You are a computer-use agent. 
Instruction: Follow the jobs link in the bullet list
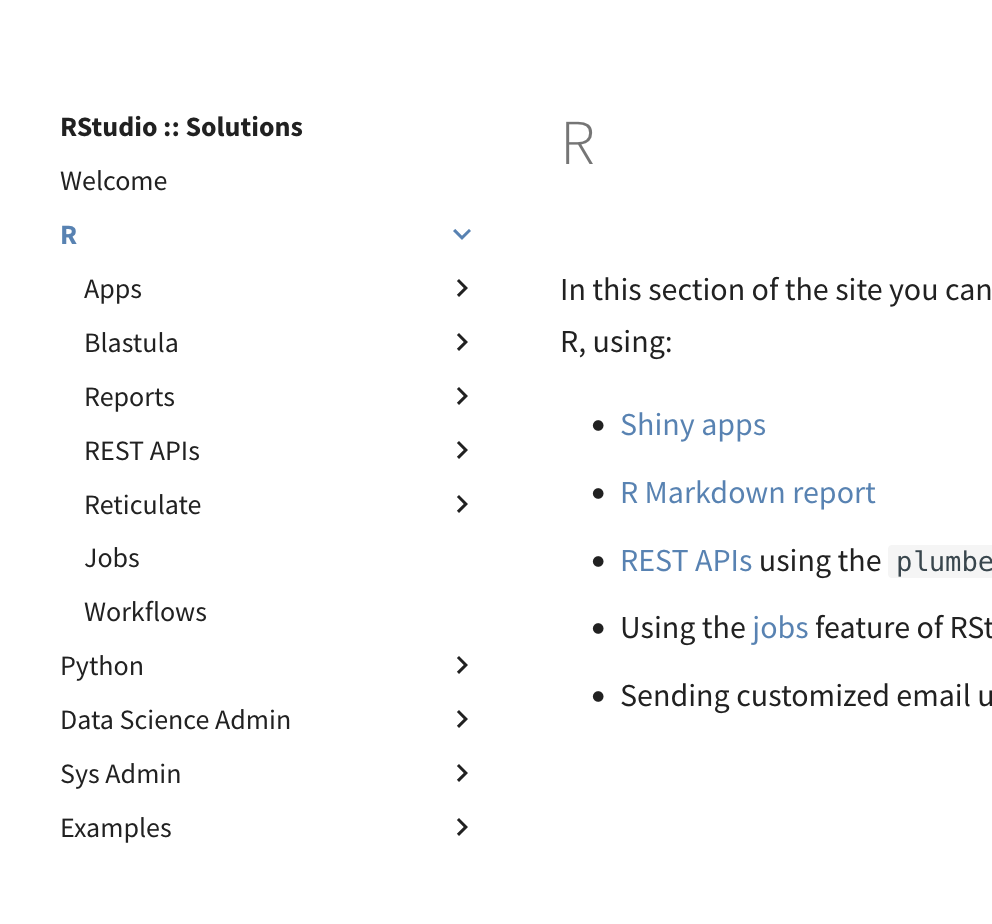click(x=779, y=628)
